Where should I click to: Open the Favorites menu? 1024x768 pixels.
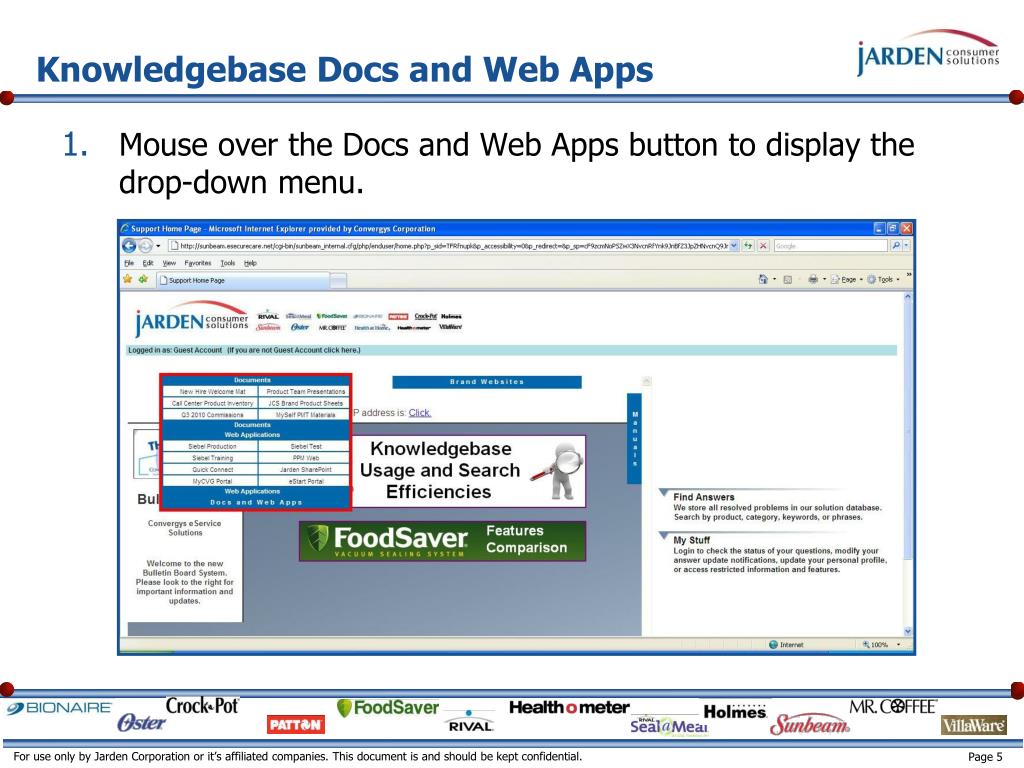tap(198, 263)
